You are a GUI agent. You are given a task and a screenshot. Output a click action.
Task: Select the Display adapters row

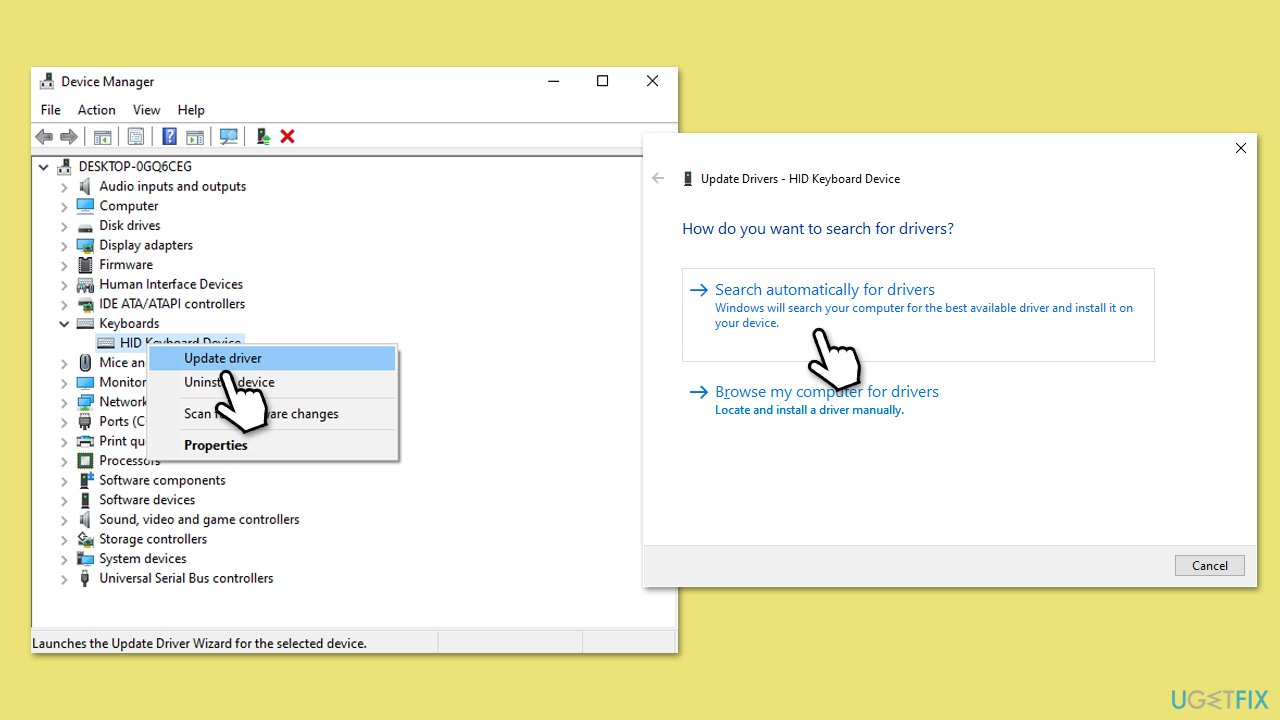146,245
